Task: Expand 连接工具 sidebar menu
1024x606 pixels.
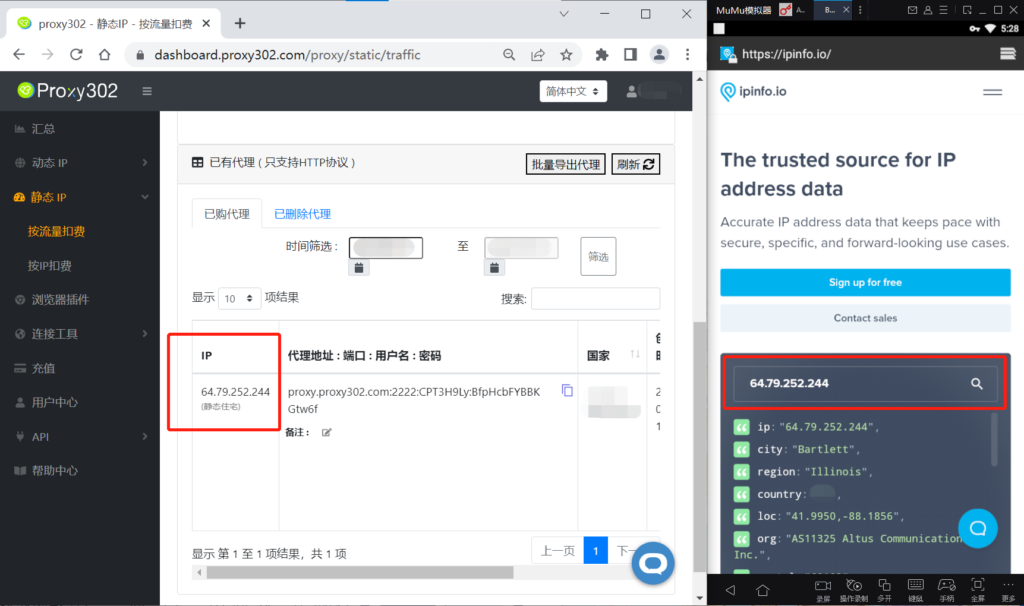Action: pos(80,334)
